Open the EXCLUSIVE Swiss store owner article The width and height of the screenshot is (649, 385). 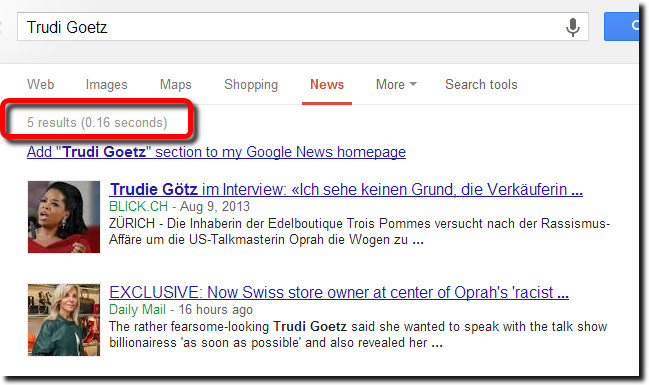(x=339, y=293)
